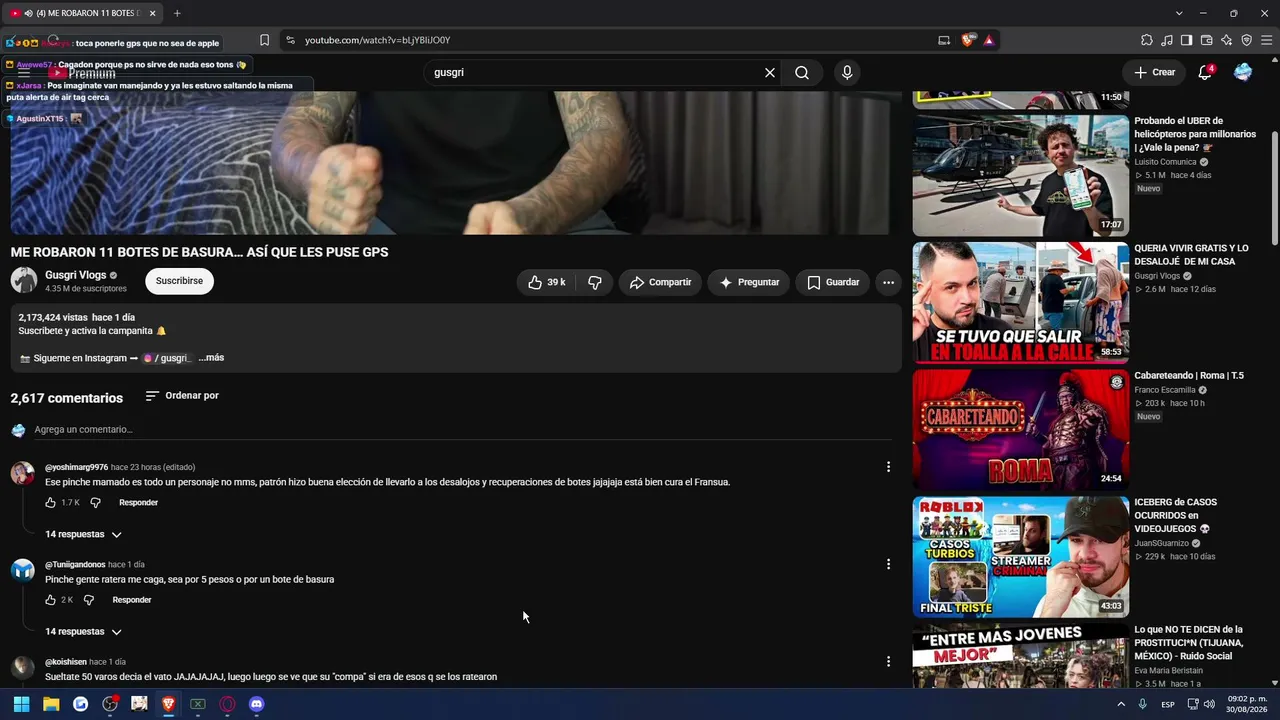
Task: Click the Preguntar button
Action: 749,283
